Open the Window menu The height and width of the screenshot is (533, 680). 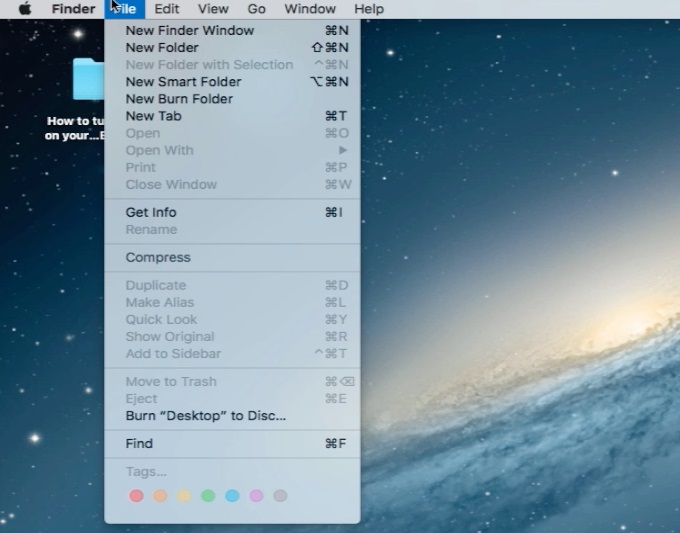pyautogui.click(x=310, y=9)
